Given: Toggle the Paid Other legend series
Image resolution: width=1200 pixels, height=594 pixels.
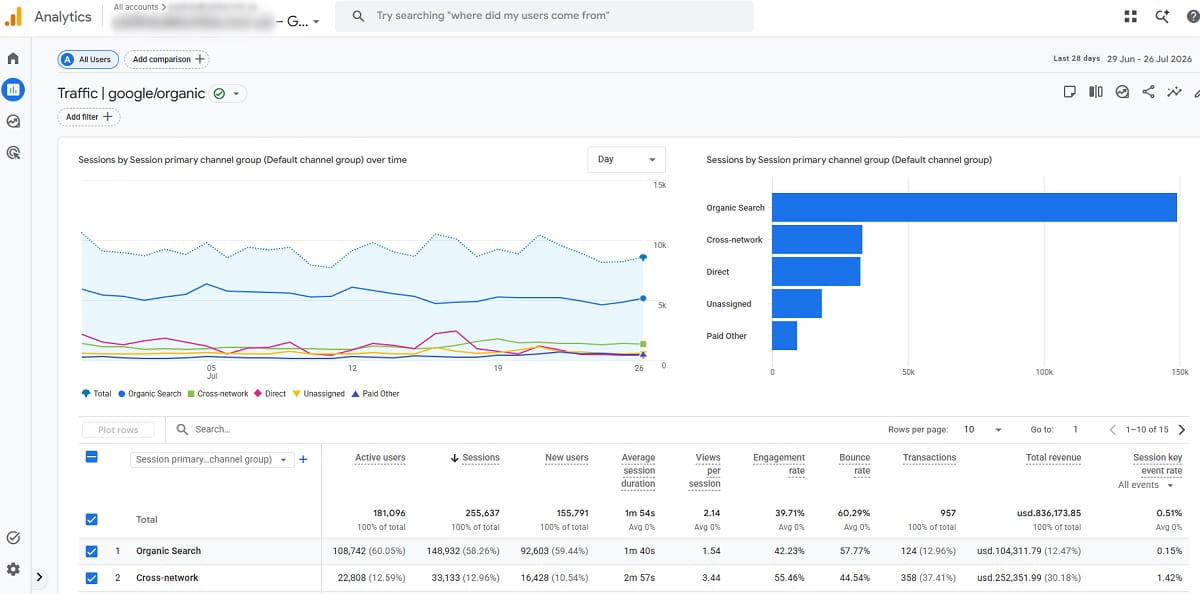Looking at the screenshot, I should 375,394.
